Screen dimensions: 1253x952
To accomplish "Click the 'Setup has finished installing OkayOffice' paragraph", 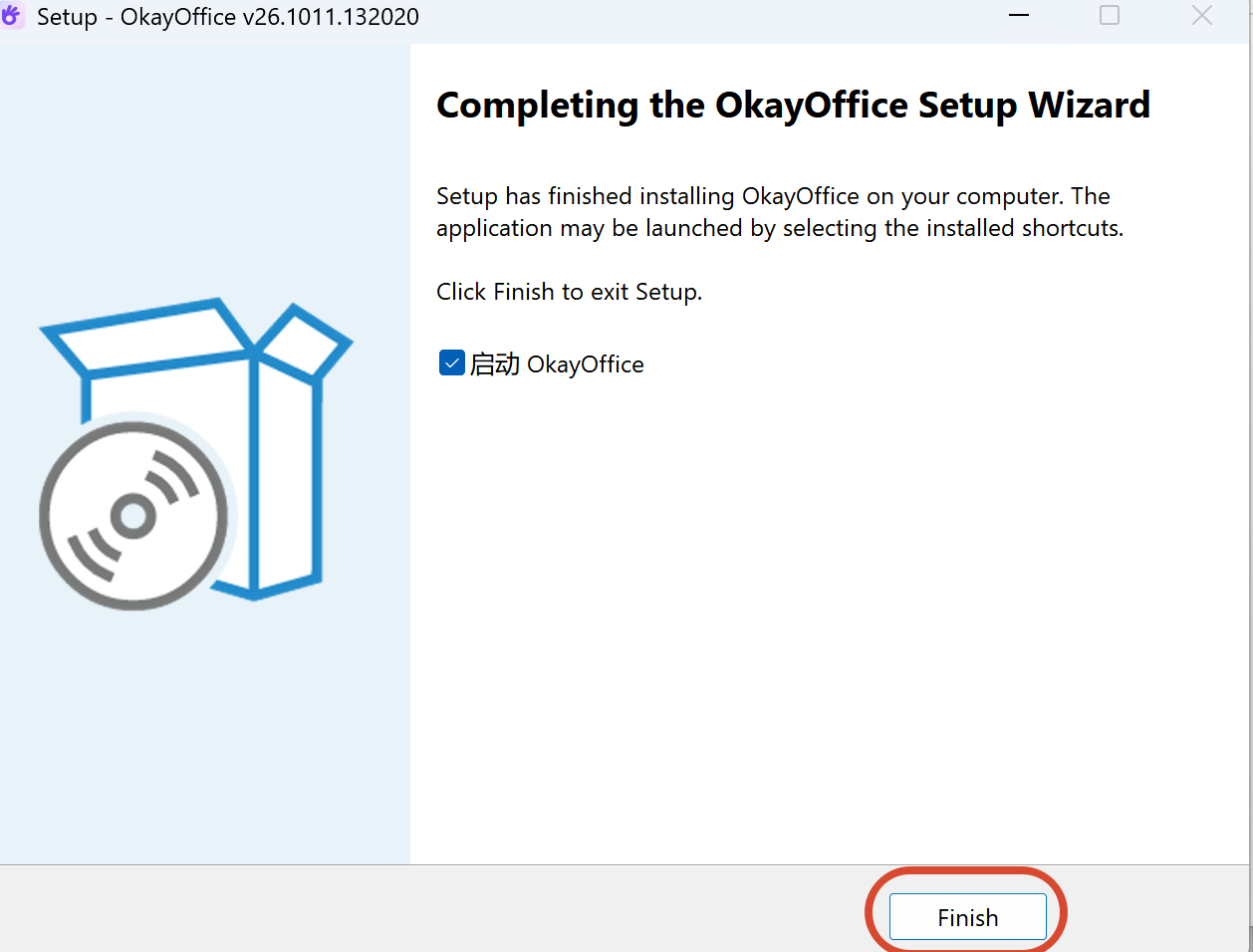I will pyautogui.click(x=780, y=212).
